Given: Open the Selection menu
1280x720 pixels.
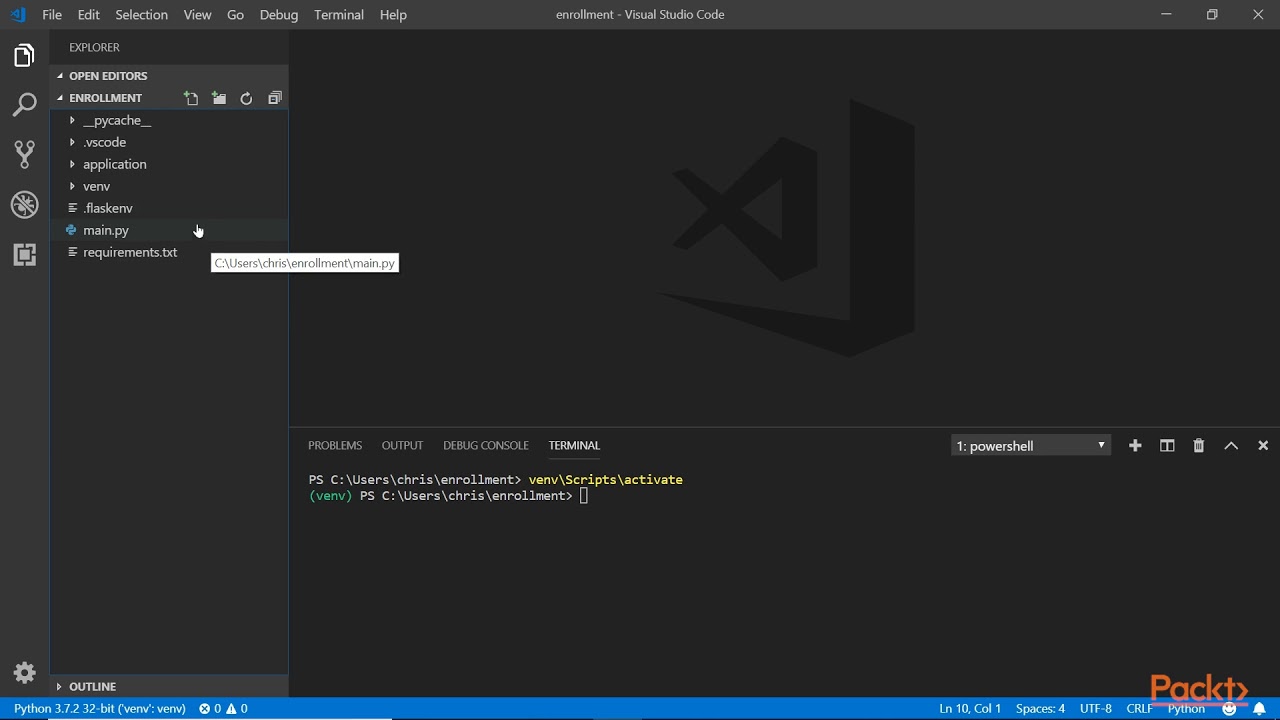Looking at the screenshot, I should pos(141,15).
